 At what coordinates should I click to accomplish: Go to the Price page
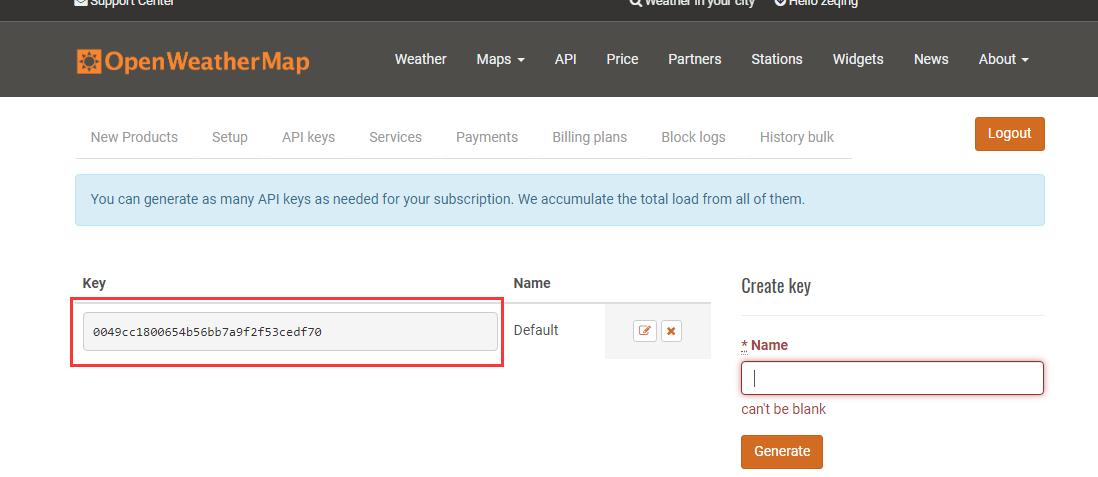(623, 60)
